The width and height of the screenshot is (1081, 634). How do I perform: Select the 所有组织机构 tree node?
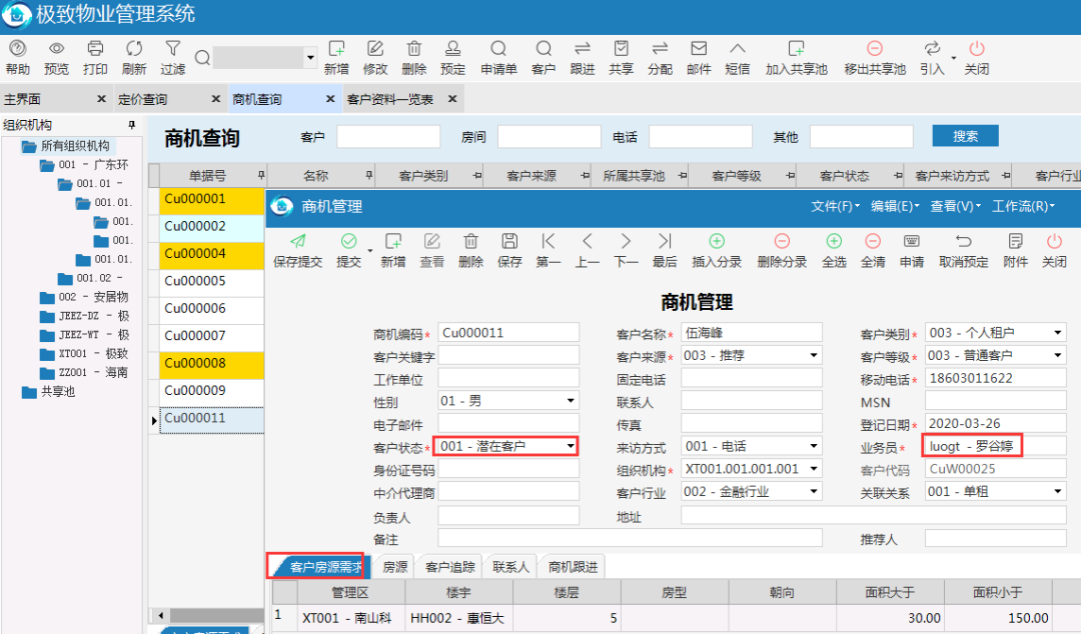click(x=75, y=145)
